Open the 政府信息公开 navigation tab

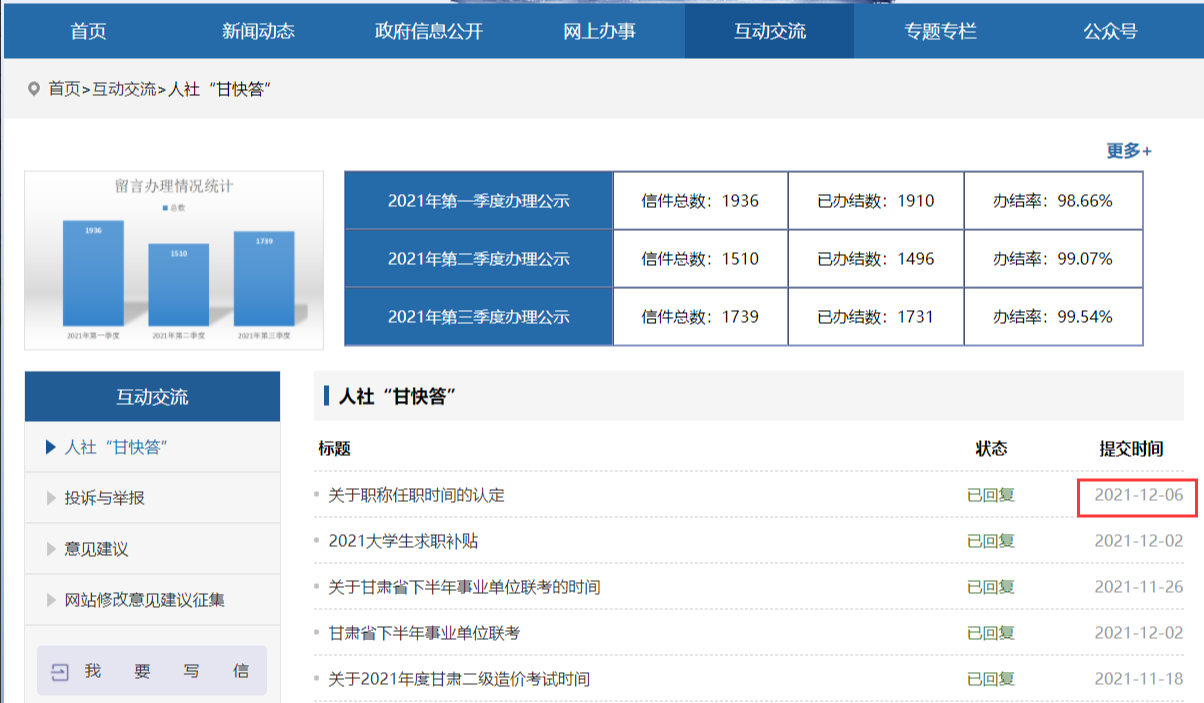(x=429, y=31)
